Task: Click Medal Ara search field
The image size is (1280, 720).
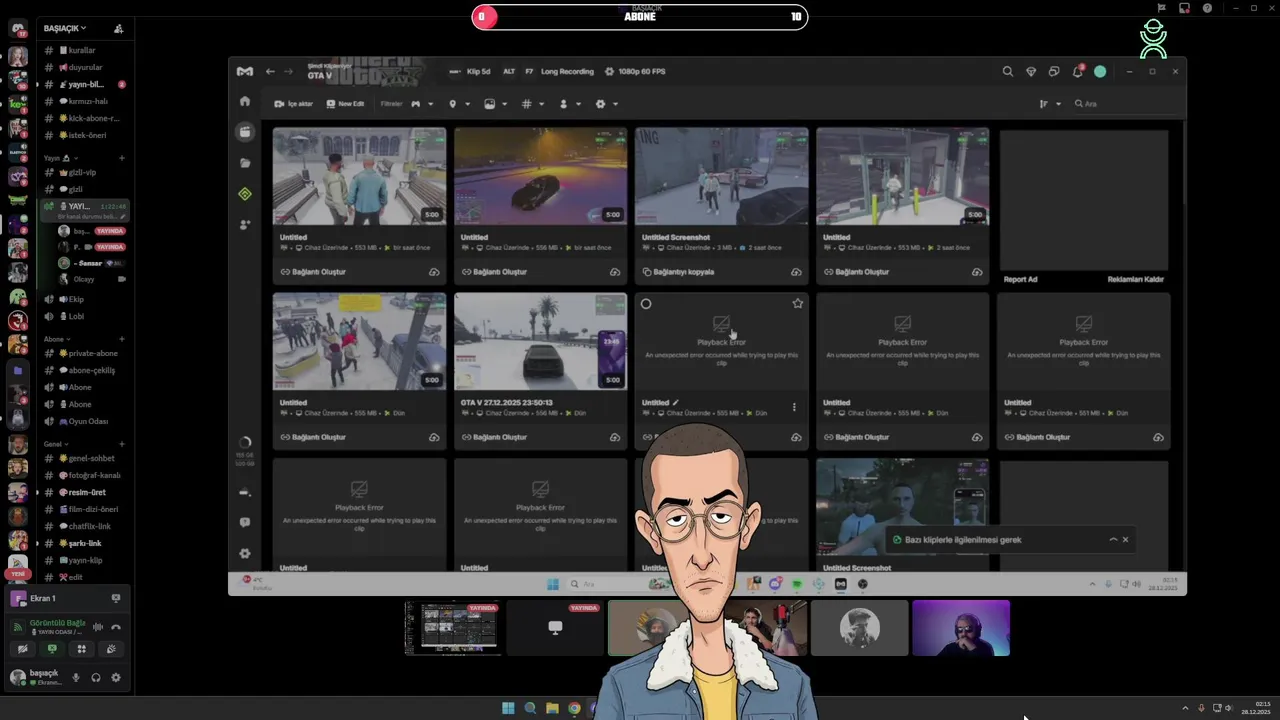Action: click(1122, 104)
